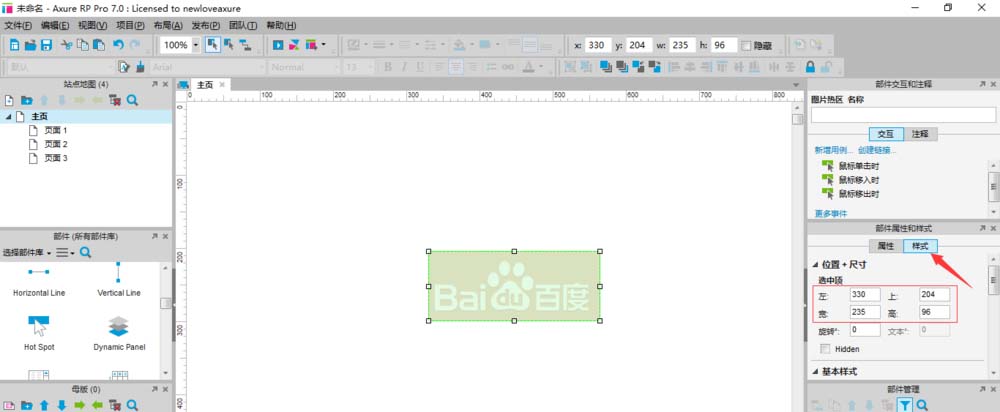Open the 帮助(H) menu
This screenshot has width=1000, height=412.
tap(281, 26)
